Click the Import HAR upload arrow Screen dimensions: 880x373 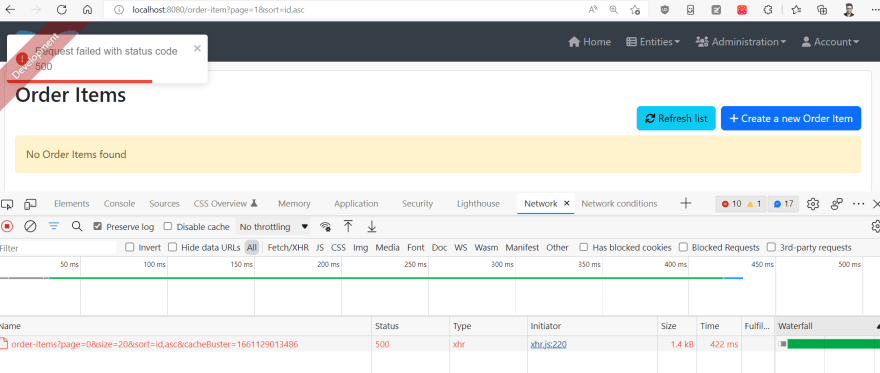tap(348, 226)
